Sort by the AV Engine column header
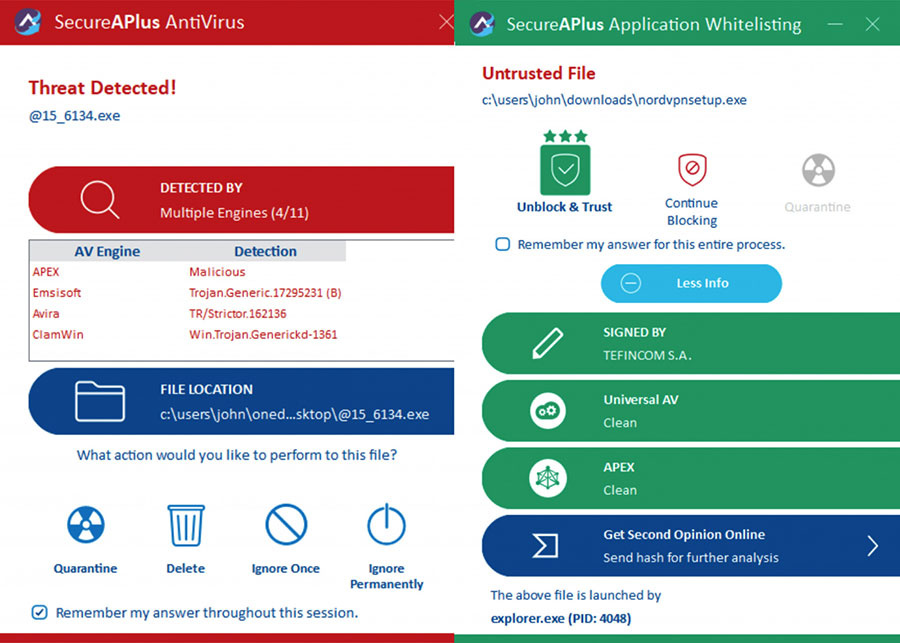 click(x=107, y=251)
